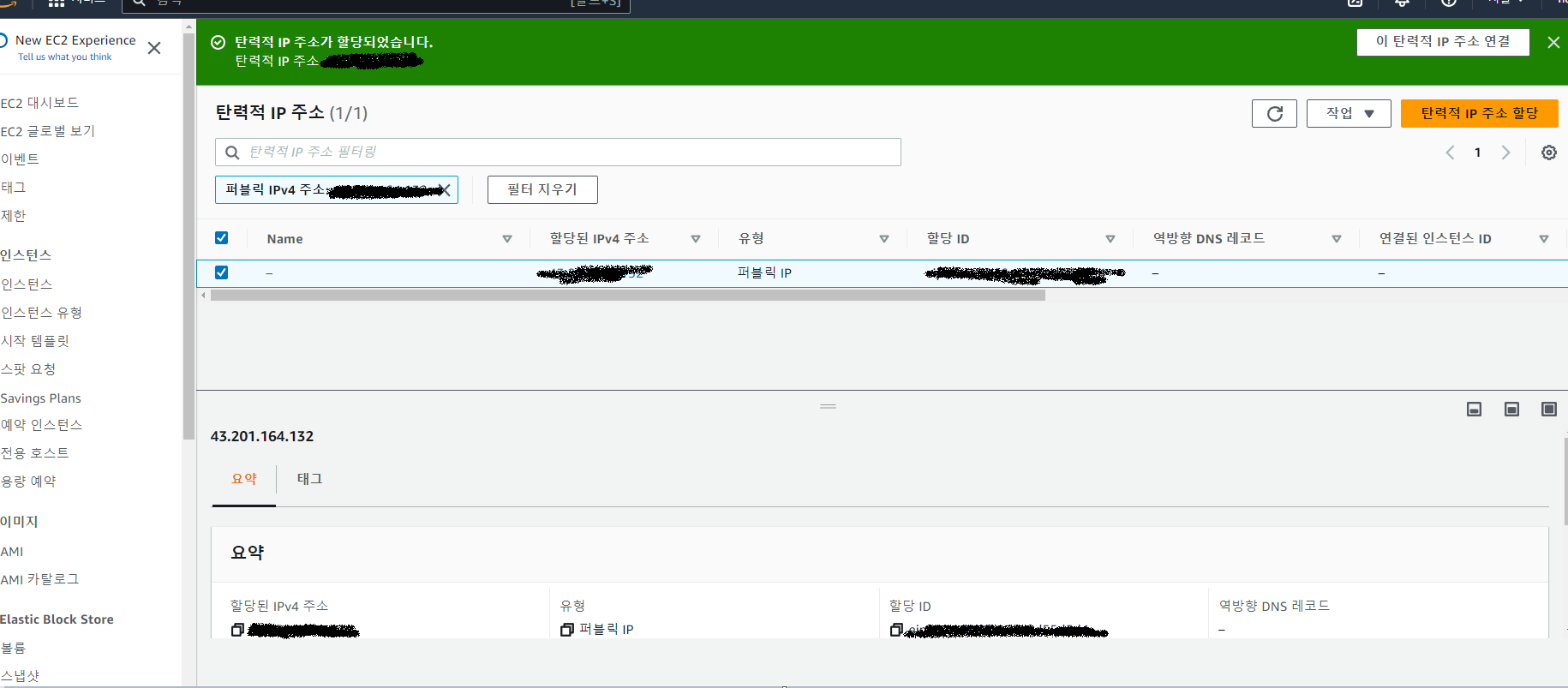Remove the 퍼블릭 IPv4 주소 filter chip
This screenshot has width=1568, height=688.
pyautogui.click(x=446, y=190)
